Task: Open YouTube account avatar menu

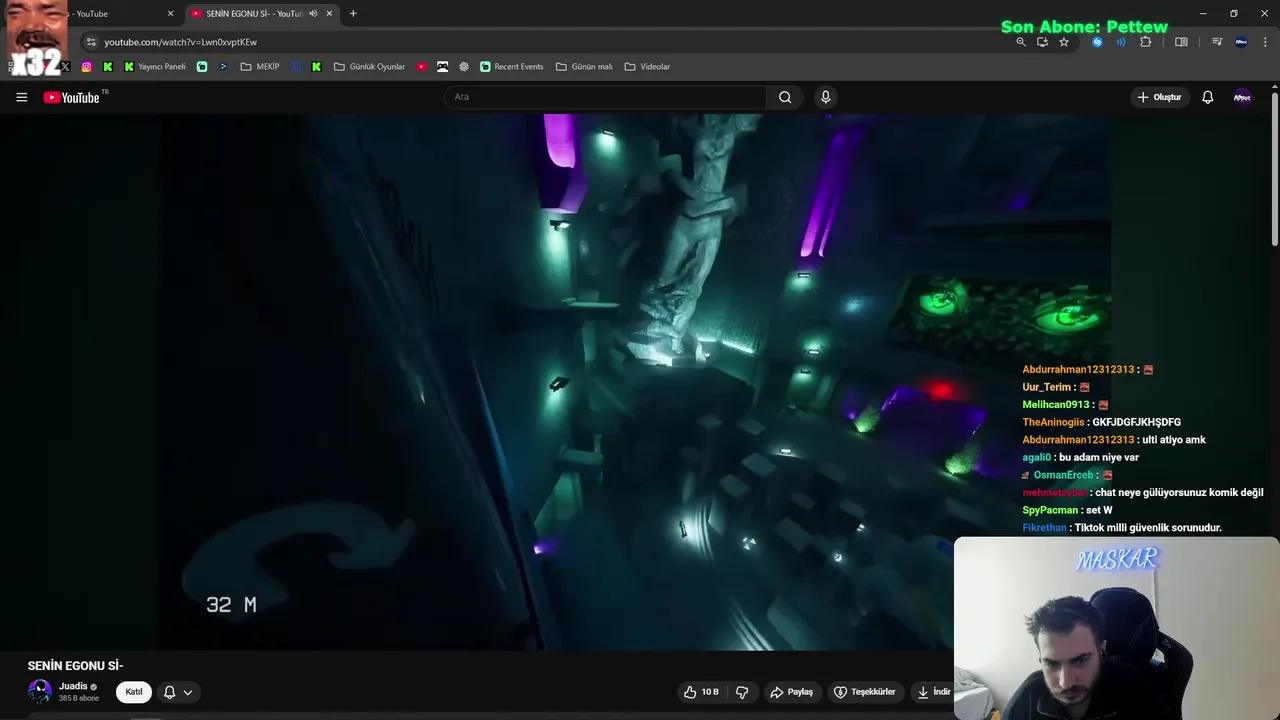Action: 1242,97
